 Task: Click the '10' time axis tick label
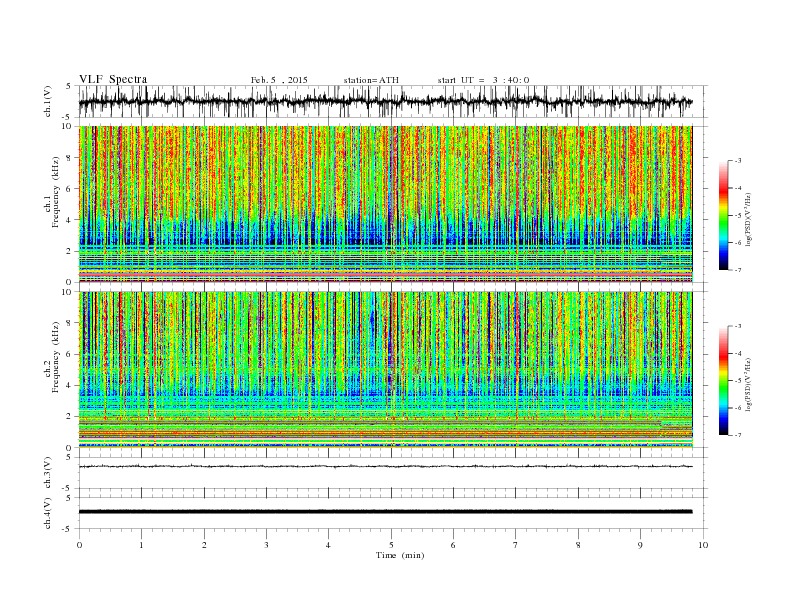pos(703,545)
